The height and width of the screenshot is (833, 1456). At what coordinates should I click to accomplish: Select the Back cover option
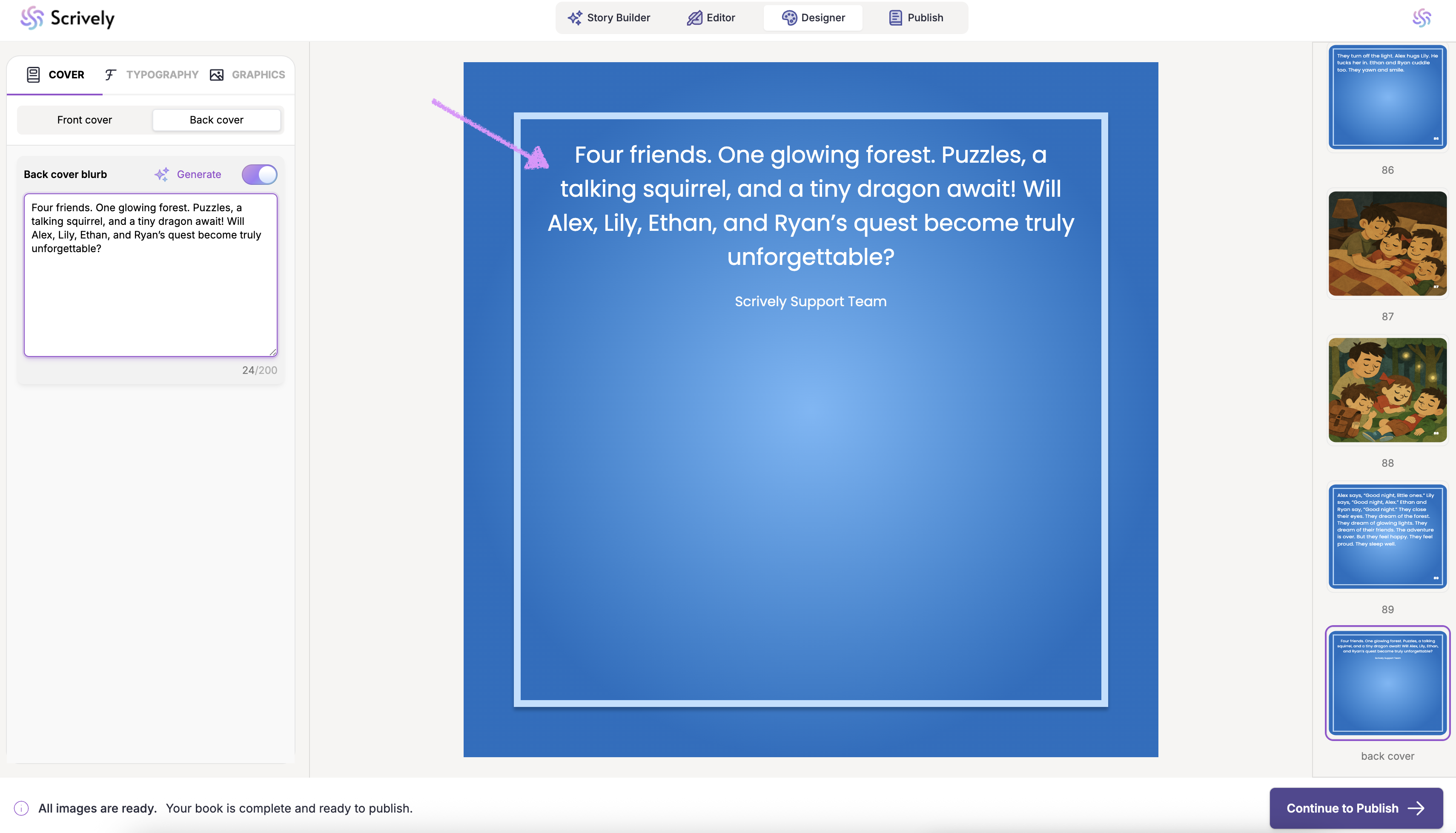216,120
